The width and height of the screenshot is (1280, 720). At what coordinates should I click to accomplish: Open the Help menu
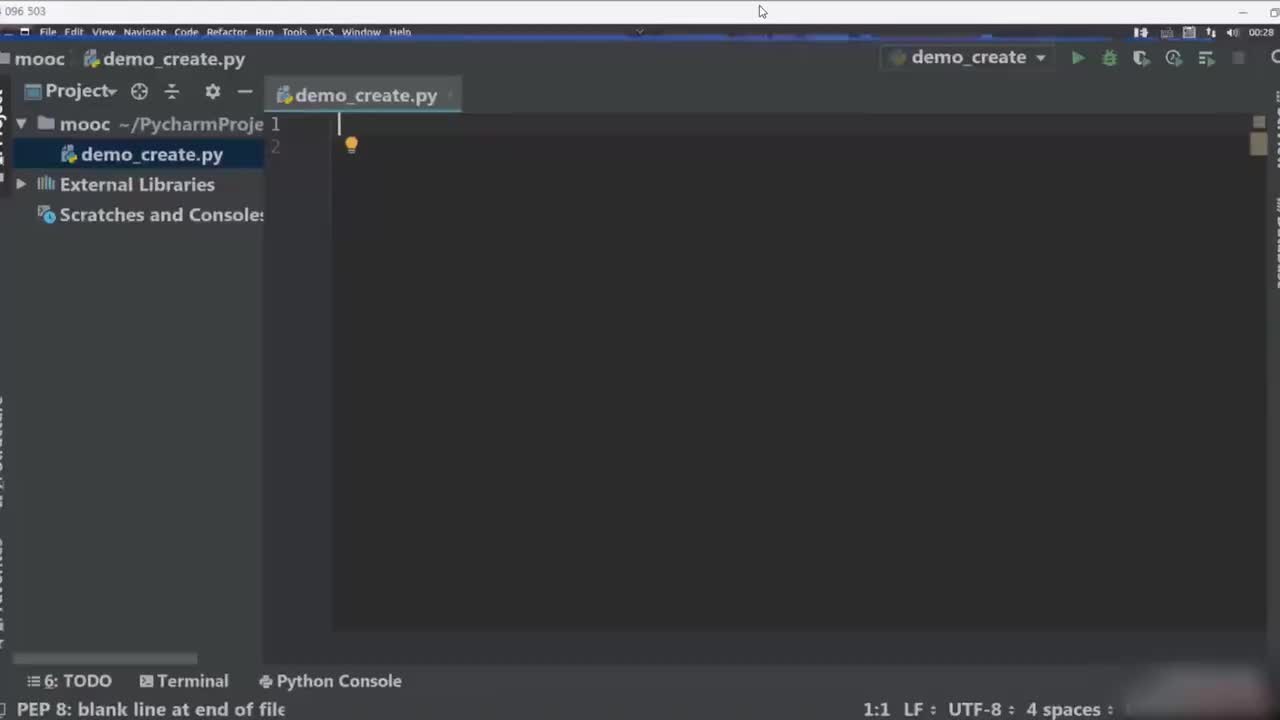(x=400, y=32)
